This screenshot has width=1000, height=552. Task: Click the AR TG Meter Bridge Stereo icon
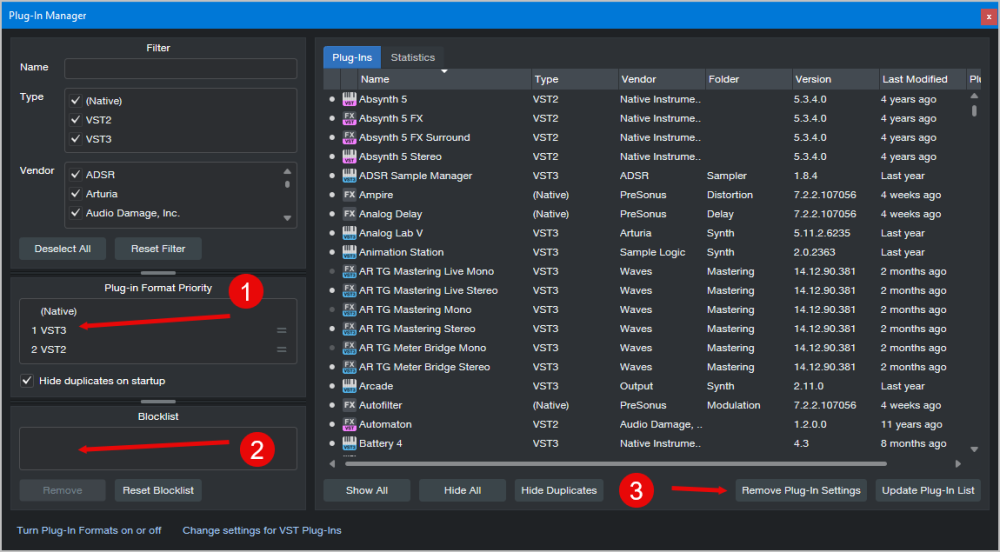pos(349,367)
